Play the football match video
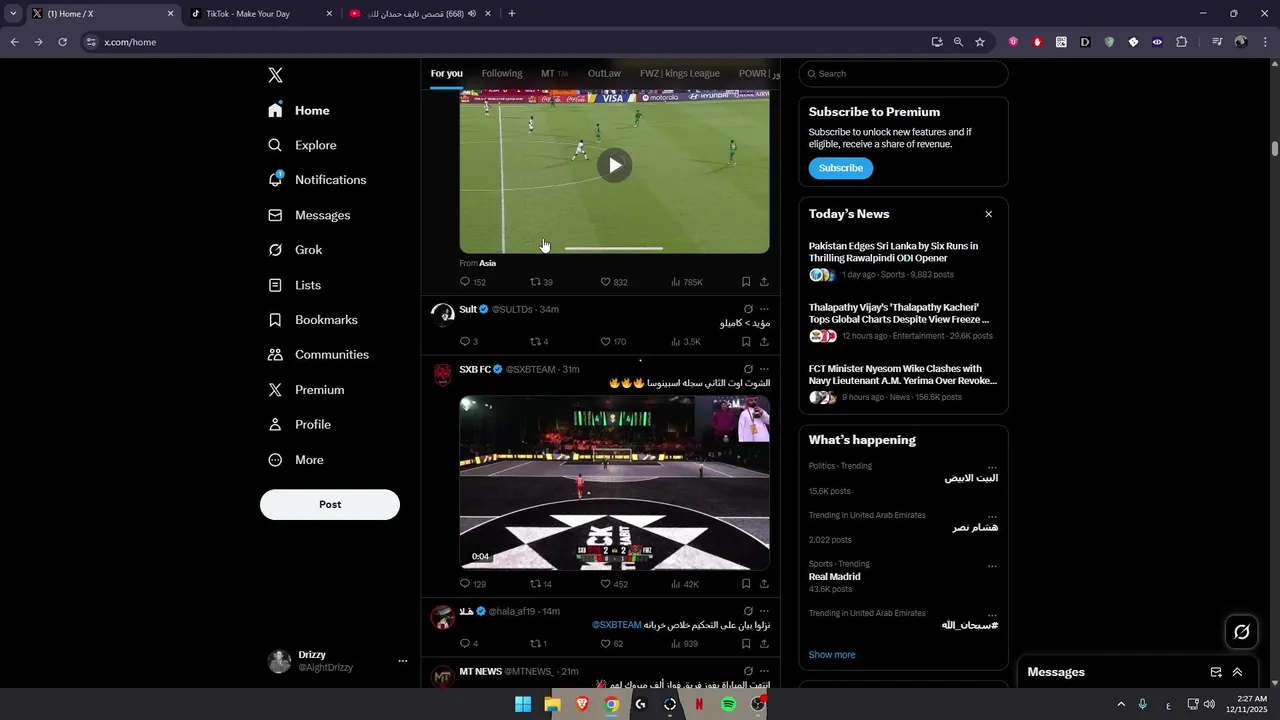Image resolution: width=1280 pixels, height=720 pixels. pyautogui.click(x=615, y=165)
